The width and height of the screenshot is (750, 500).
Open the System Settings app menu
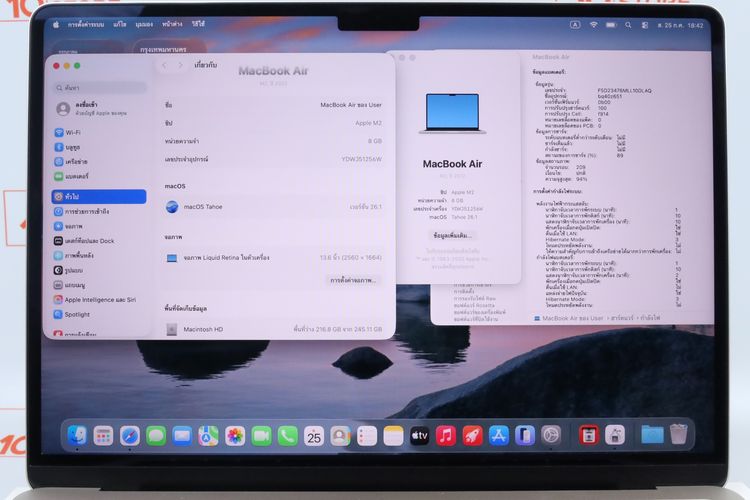[x=86, y=24]
